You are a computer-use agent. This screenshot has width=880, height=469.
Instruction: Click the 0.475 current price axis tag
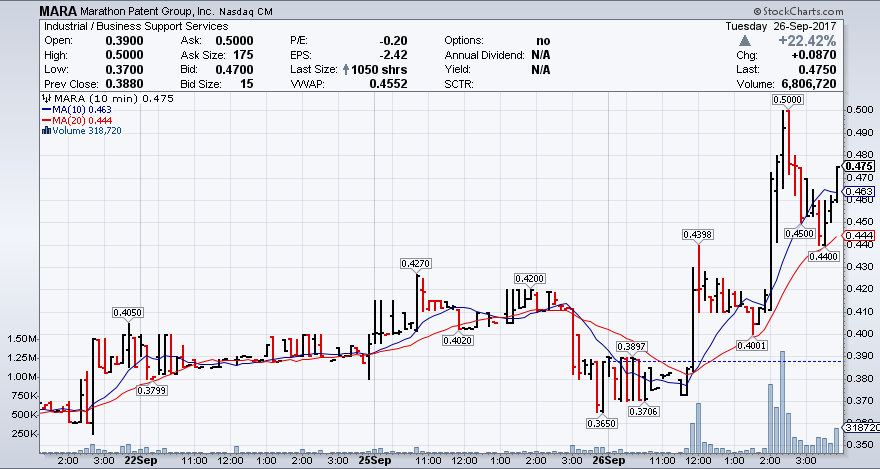coord(860,166)
